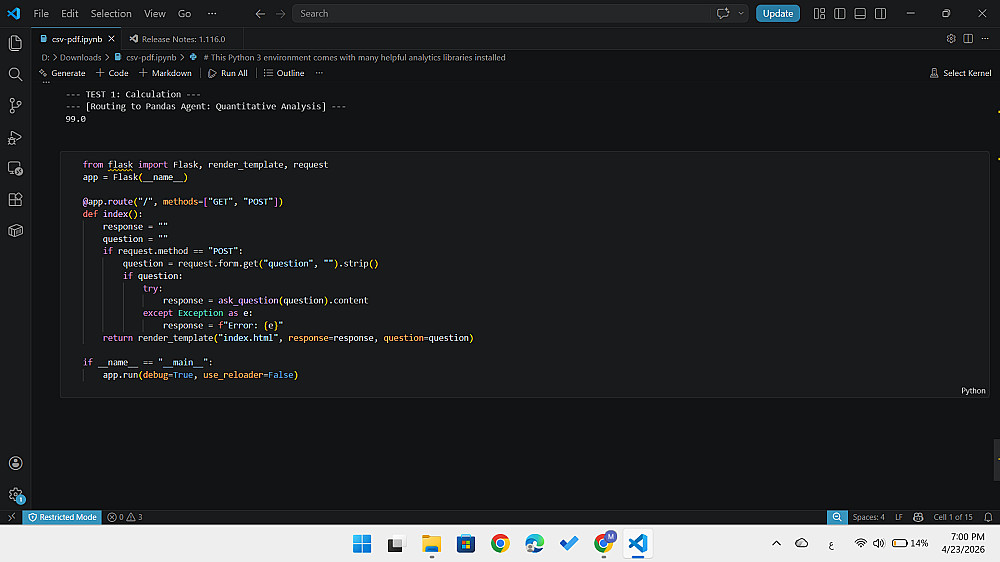The height and width of the screenshot is (562, 1000).
Task: Open Run and Debug view
Action: click(15, 137)
